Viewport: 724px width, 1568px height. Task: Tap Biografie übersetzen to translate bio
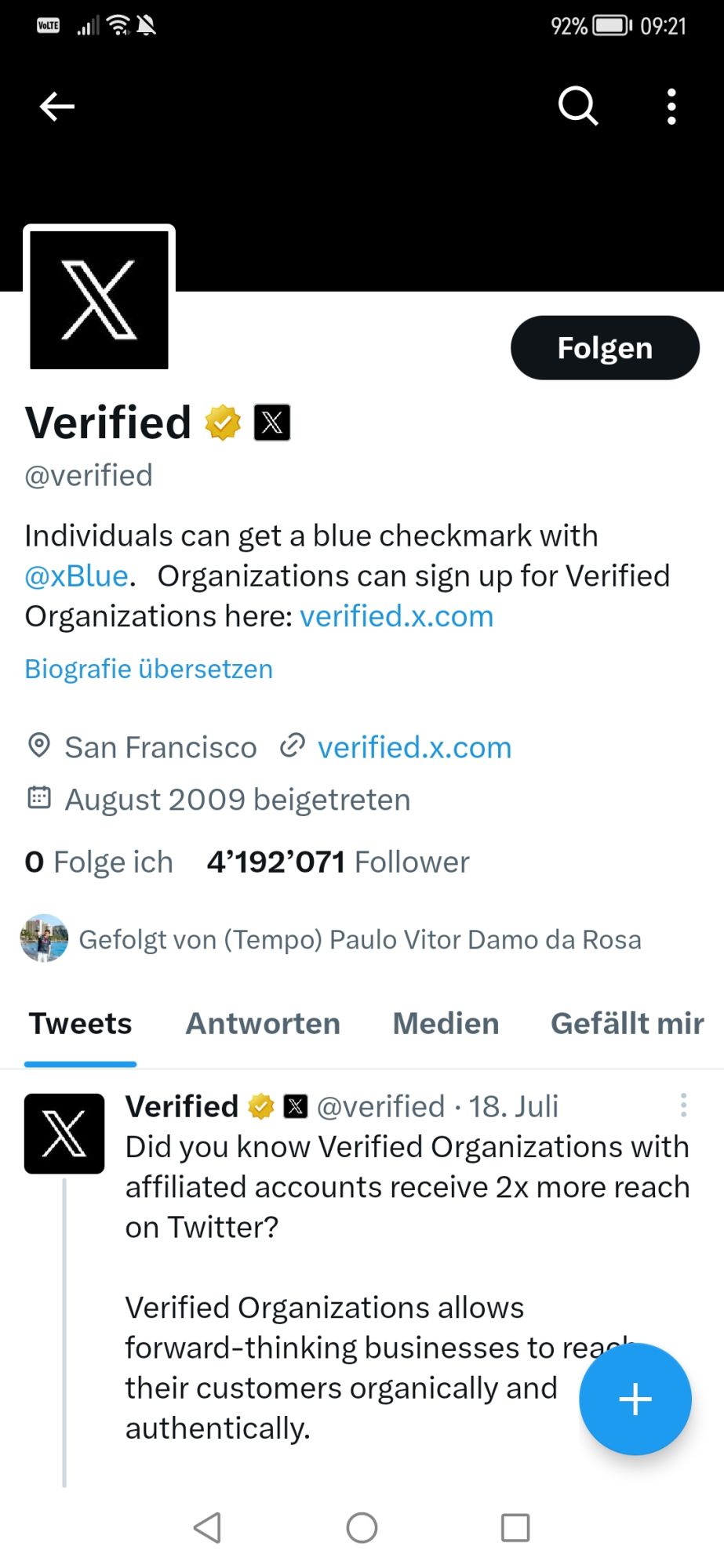coord(149,669)
